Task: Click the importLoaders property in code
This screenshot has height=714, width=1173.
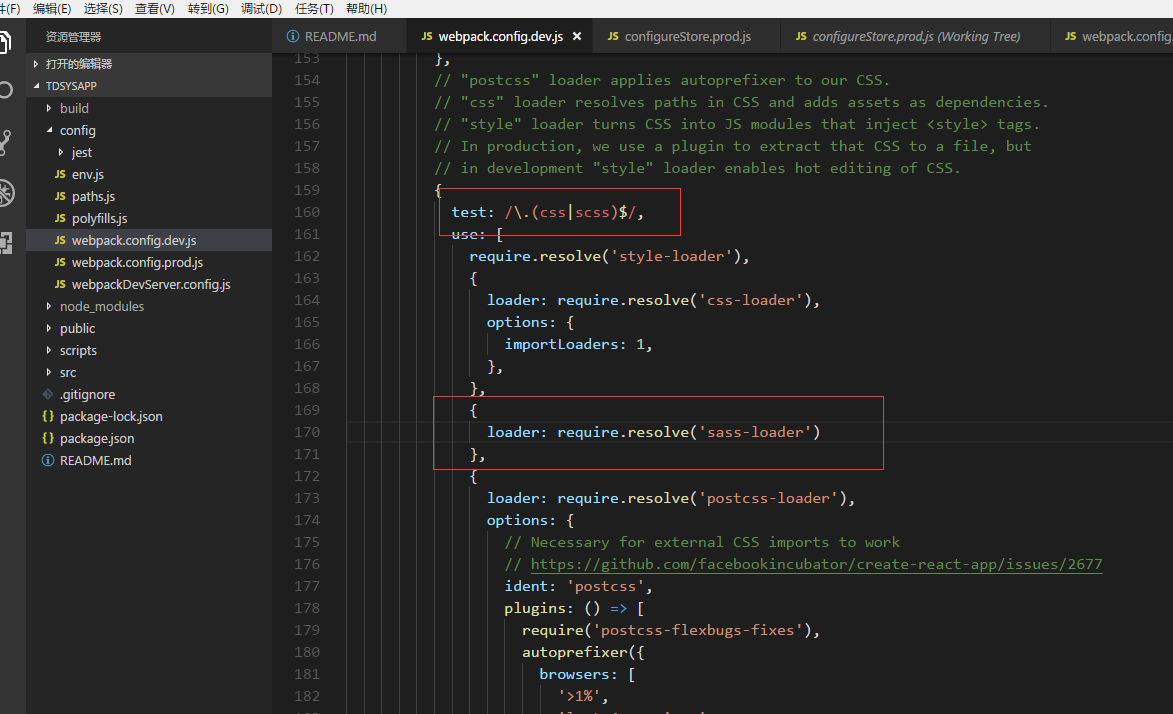Action: [x=561, y=344]
